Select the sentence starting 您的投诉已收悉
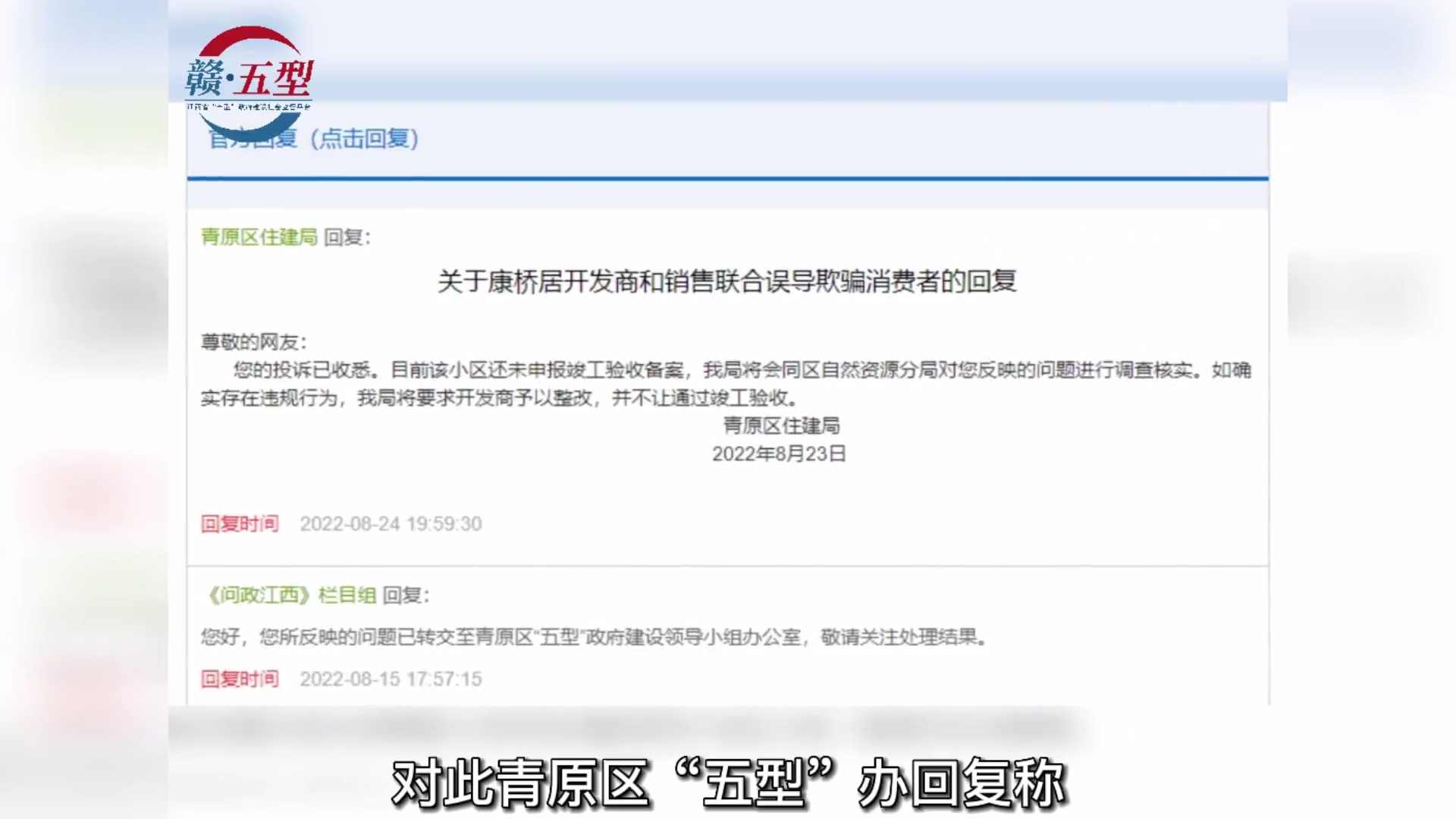The image size is (1456, 819). pyautogui.click(x=742, y=370)
